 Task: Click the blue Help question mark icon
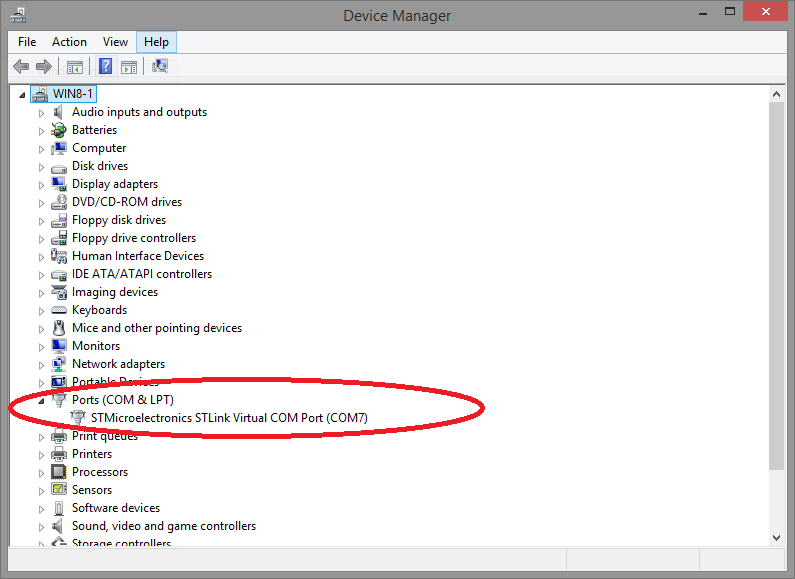click(105, 67)
